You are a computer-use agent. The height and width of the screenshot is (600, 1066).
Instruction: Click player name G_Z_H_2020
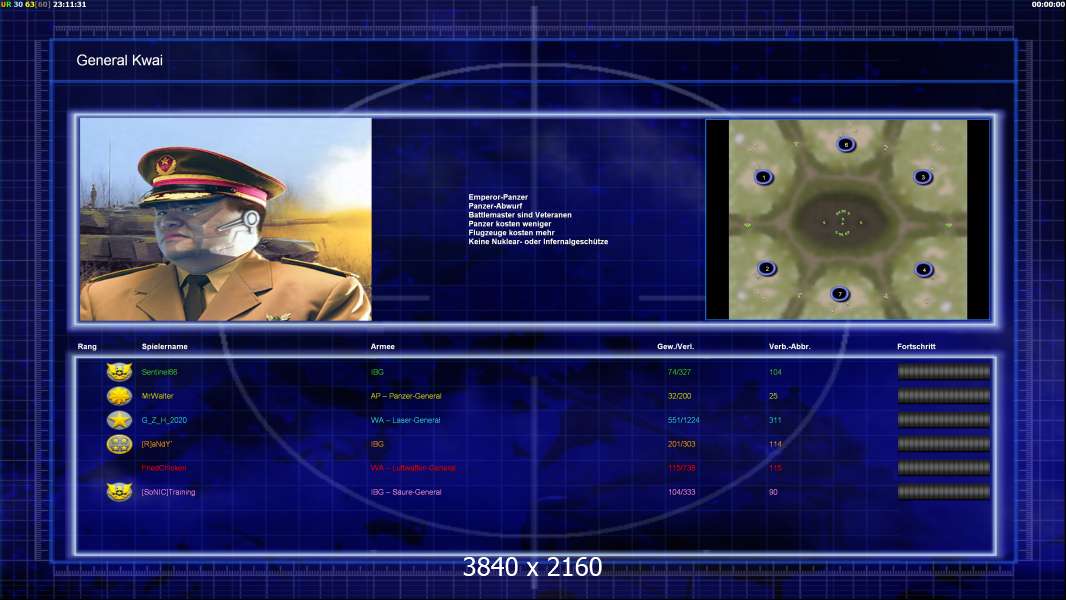(x=164, y=420)
